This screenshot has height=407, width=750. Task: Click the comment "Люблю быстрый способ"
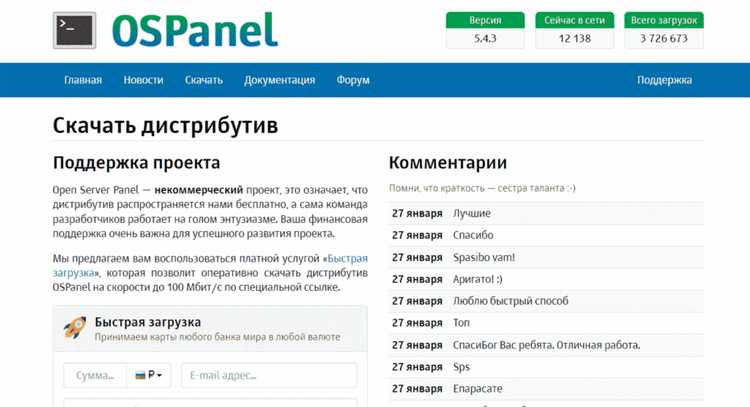tap(510, 301)
